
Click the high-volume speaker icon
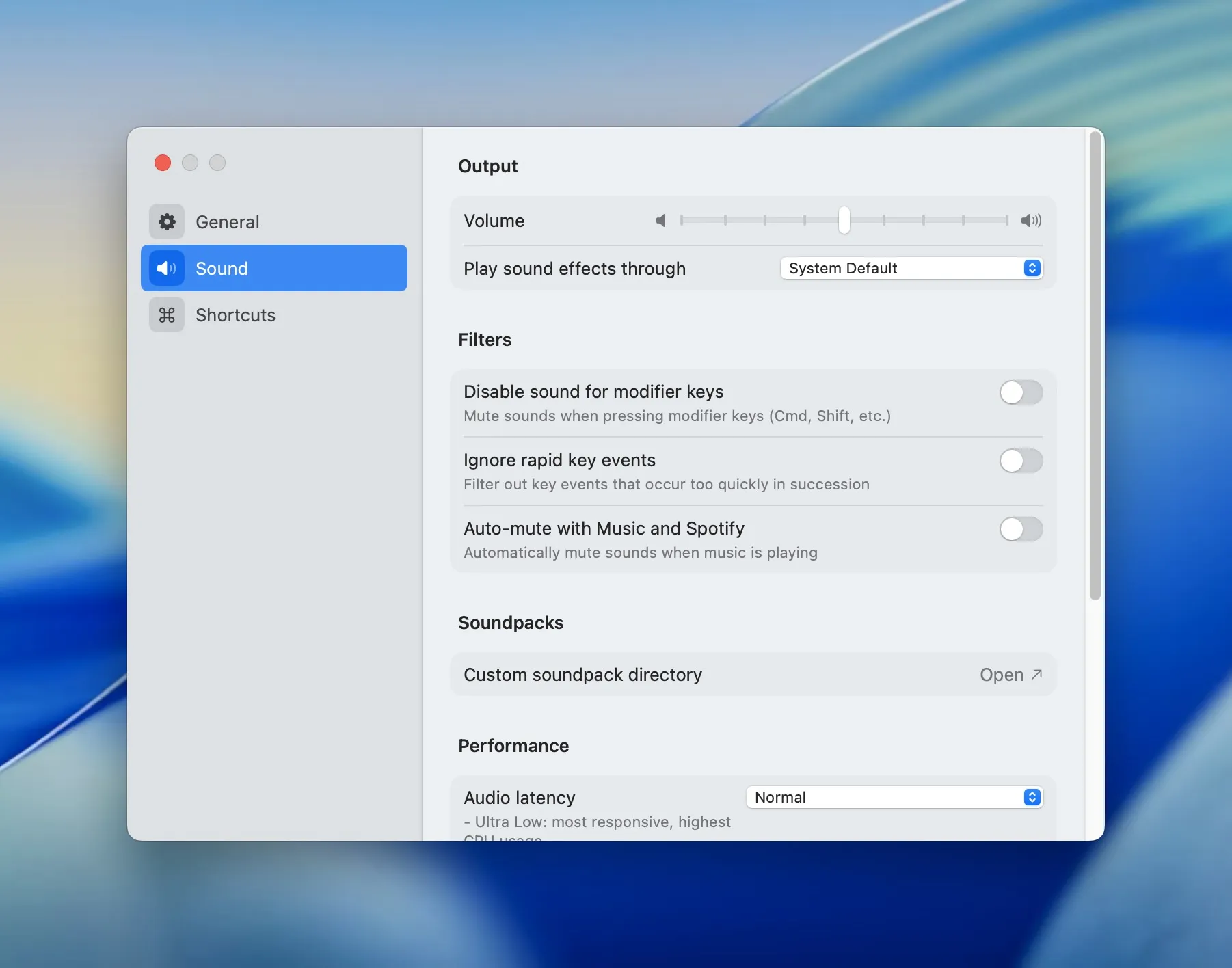(x=1030, y=221)
